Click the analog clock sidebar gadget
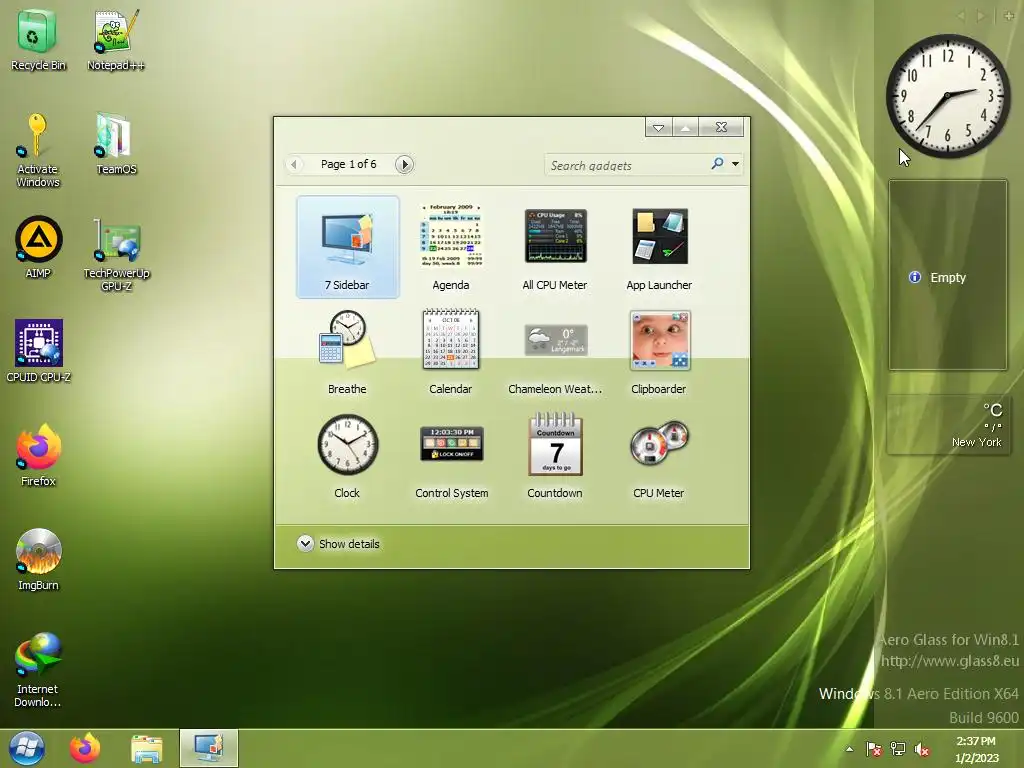This screenshot has height=768, width=1024. pos(948,96)
